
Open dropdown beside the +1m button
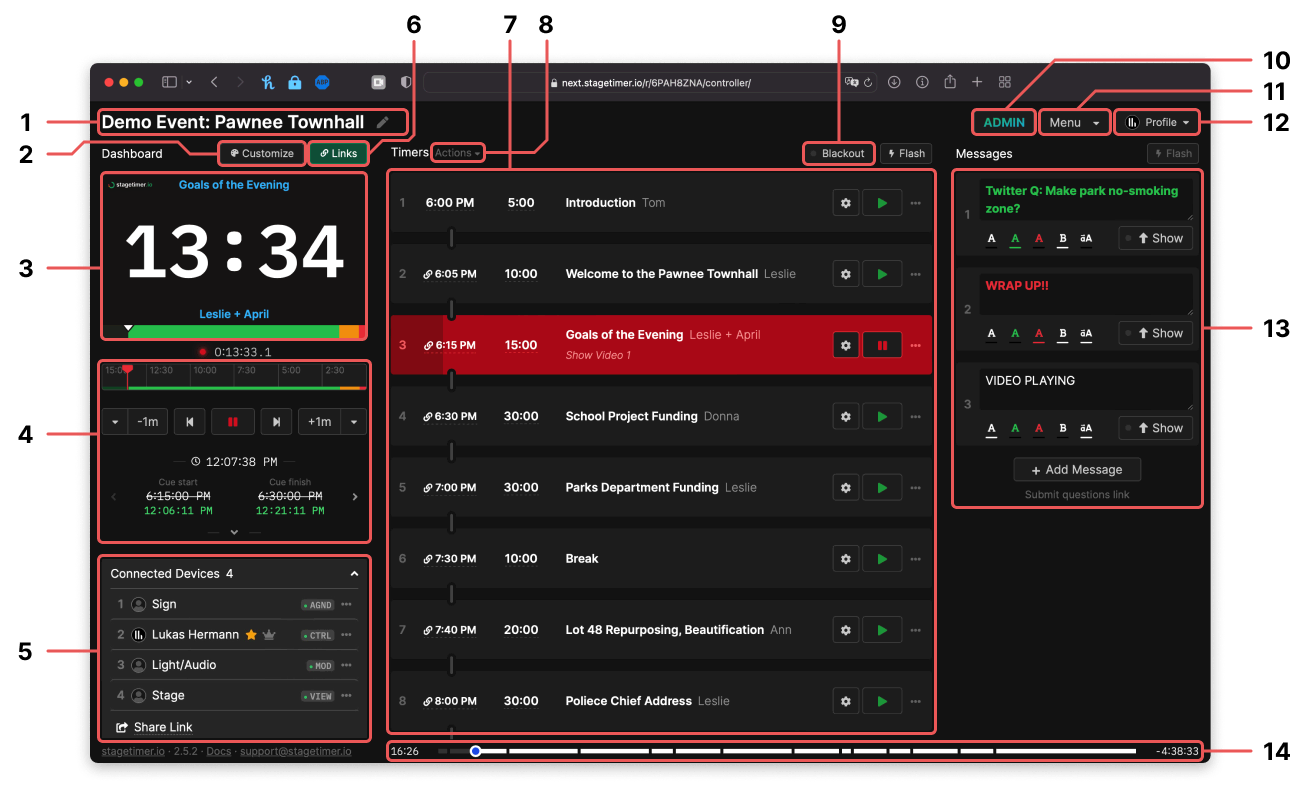pyautogui.click(x=354, y=422)
